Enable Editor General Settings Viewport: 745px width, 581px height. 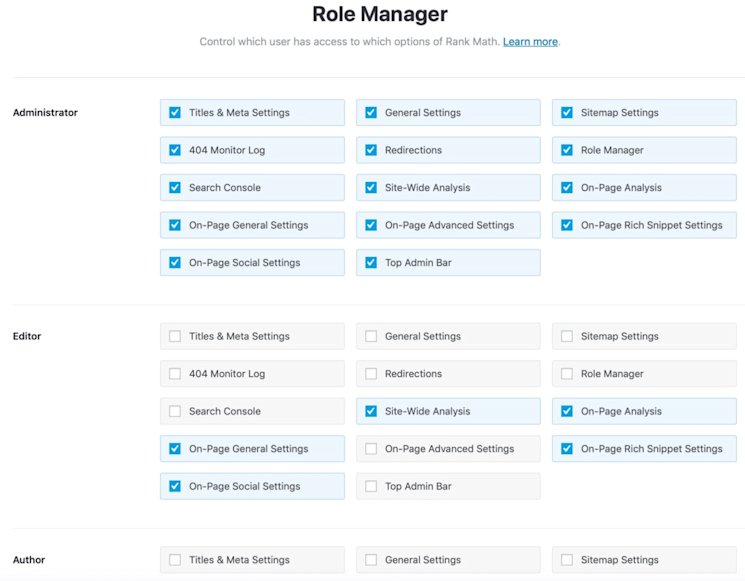click(371, 336)
